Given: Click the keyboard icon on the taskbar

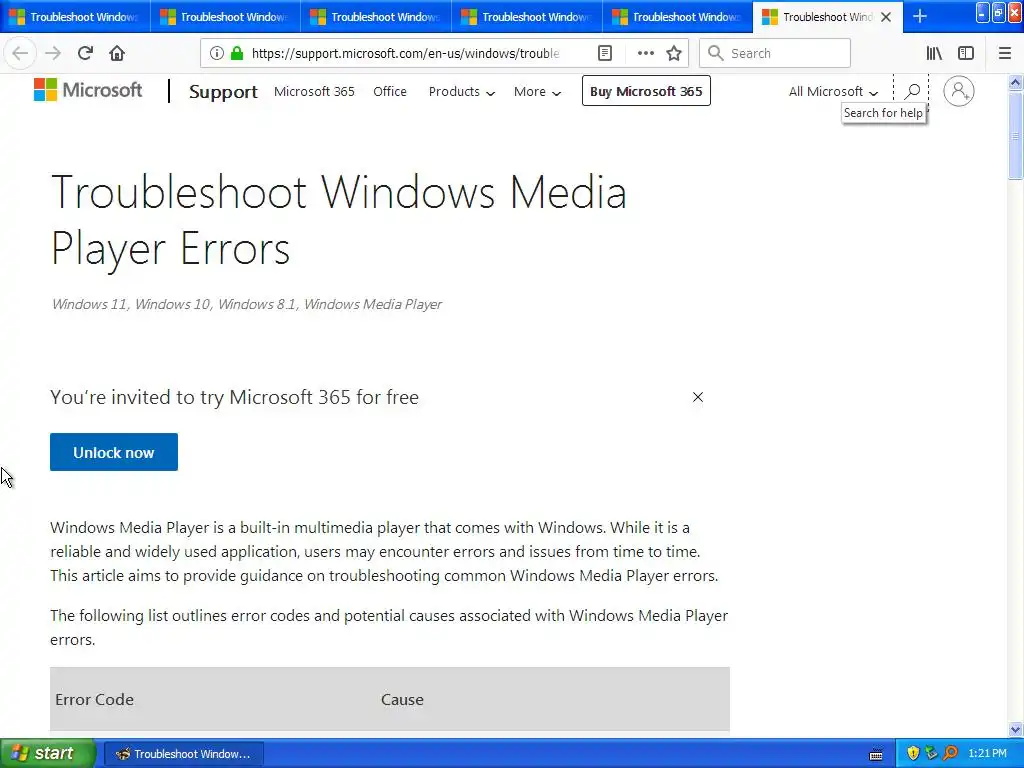Looking at the screenshot, I should [876, 754].
